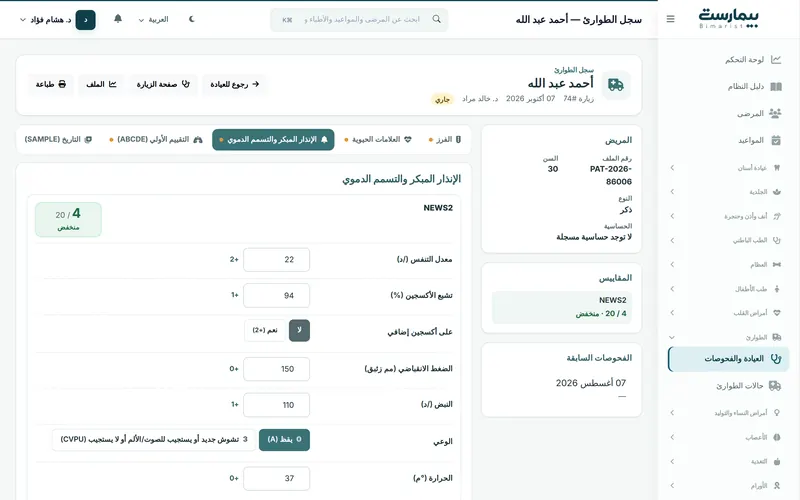
Task: Click the systolic pressure field showing 150
Action: tap(277, 369)
